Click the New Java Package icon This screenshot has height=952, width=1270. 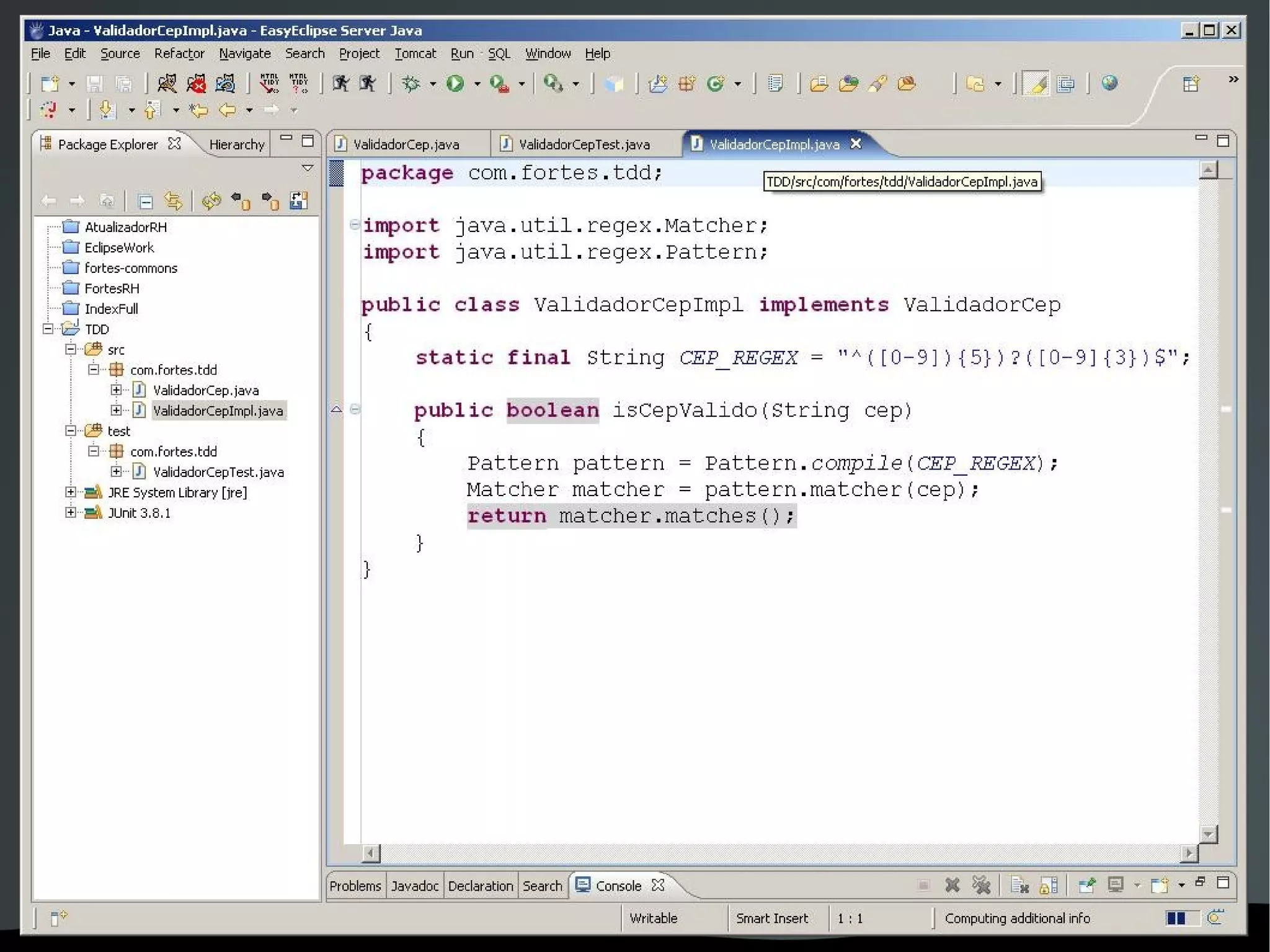click(x=687, y=84)
